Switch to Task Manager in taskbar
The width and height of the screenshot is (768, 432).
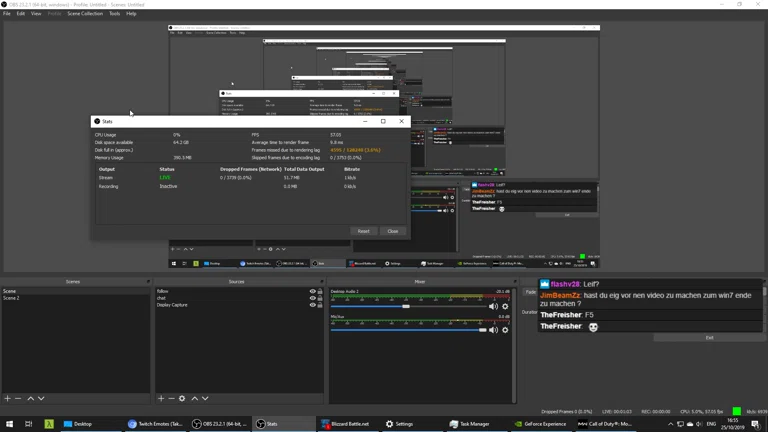[468, 424]
